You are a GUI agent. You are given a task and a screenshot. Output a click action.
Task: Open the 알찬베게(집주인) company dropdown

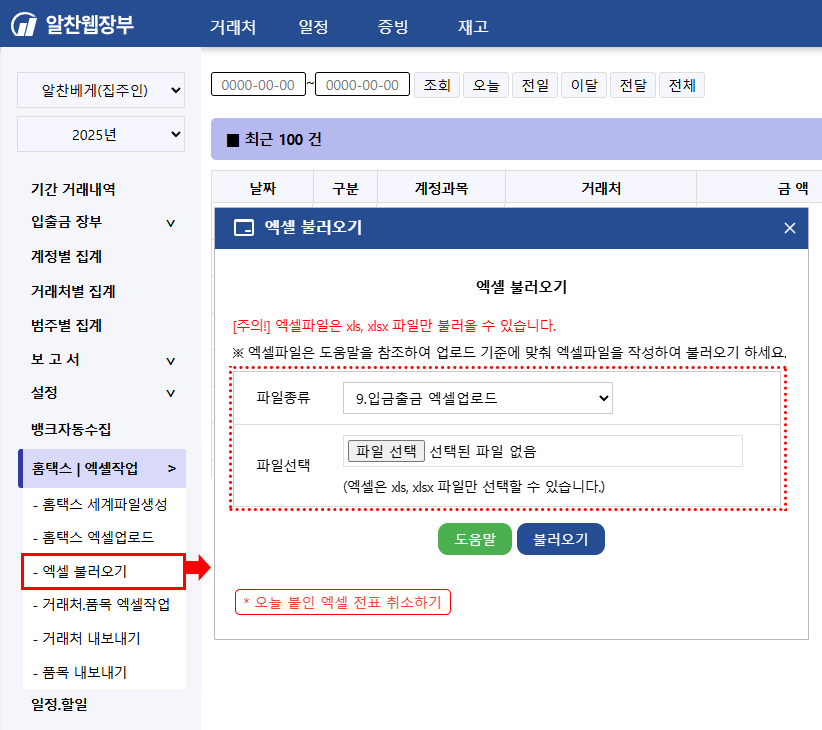(x=101, y=90)
